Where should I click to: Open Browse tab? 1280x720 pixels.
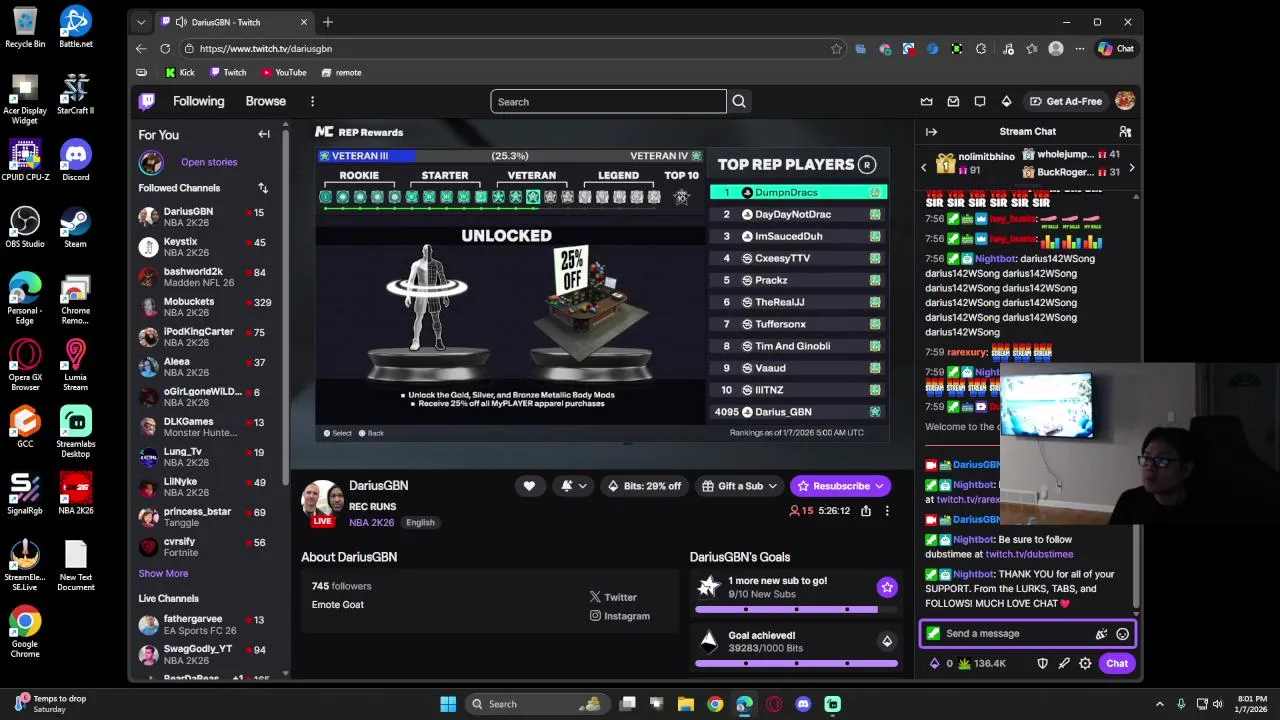click(266, 101)
